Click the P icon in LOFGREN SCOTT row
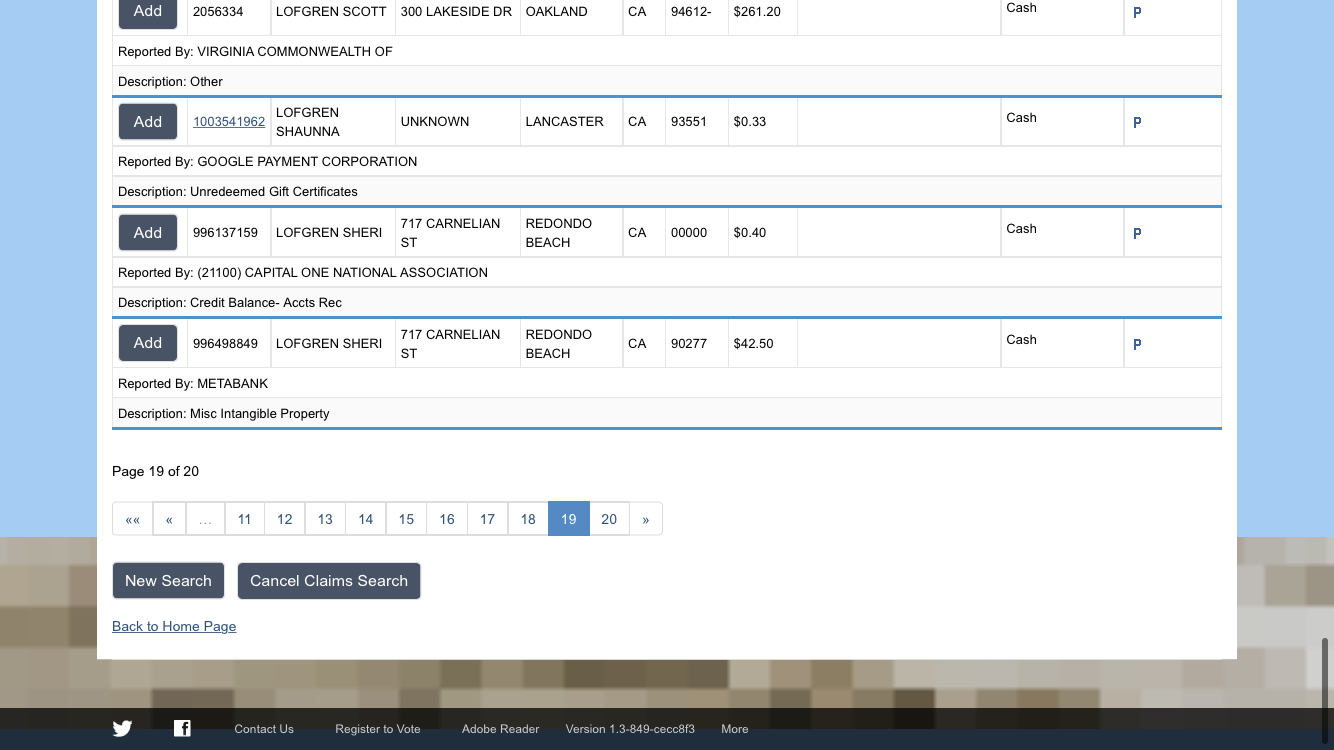The height and width of the screenshot is (750, 1334). 1137,13
